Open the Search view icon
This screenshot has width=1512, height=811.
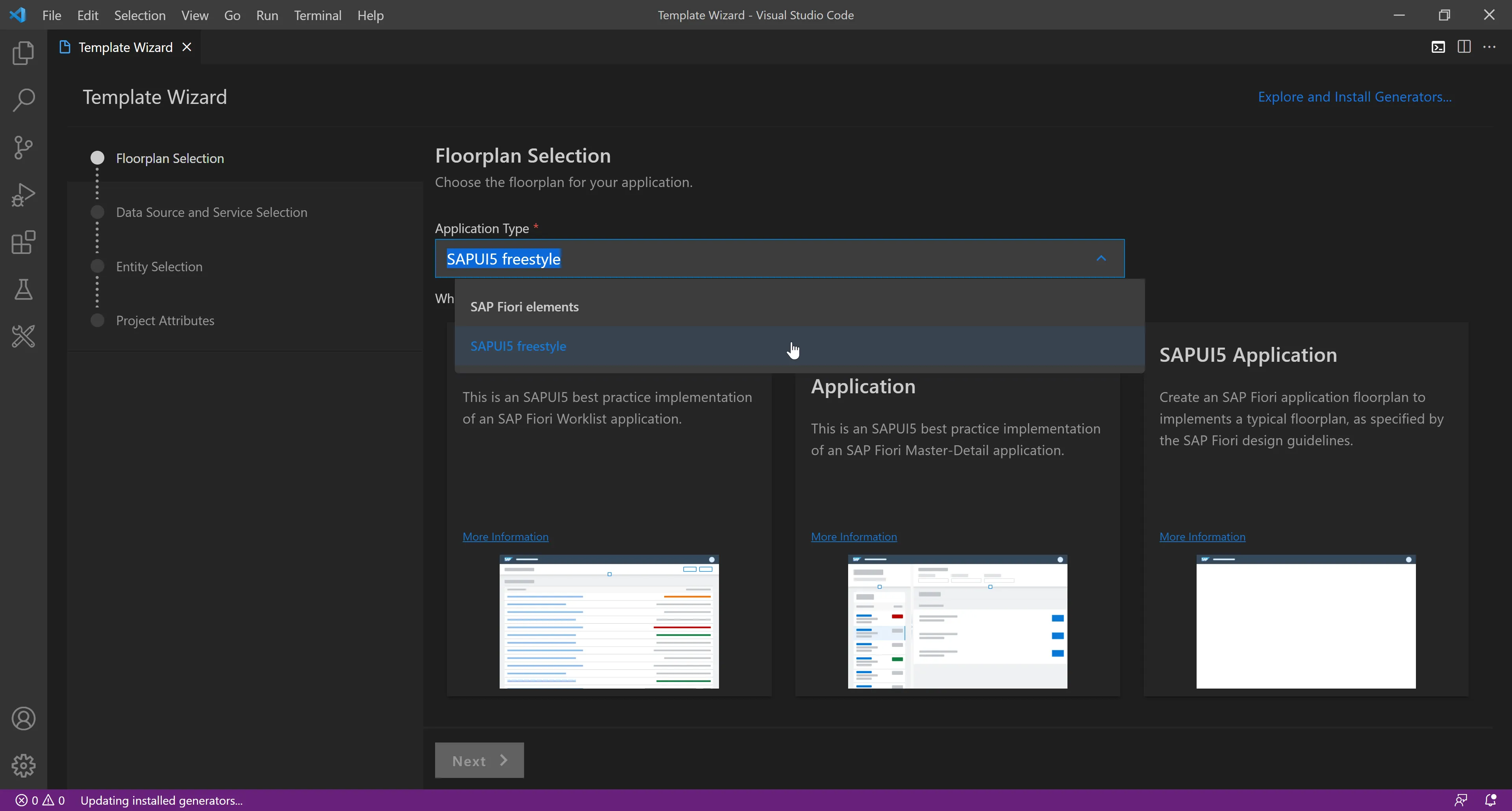pos(24,100)
